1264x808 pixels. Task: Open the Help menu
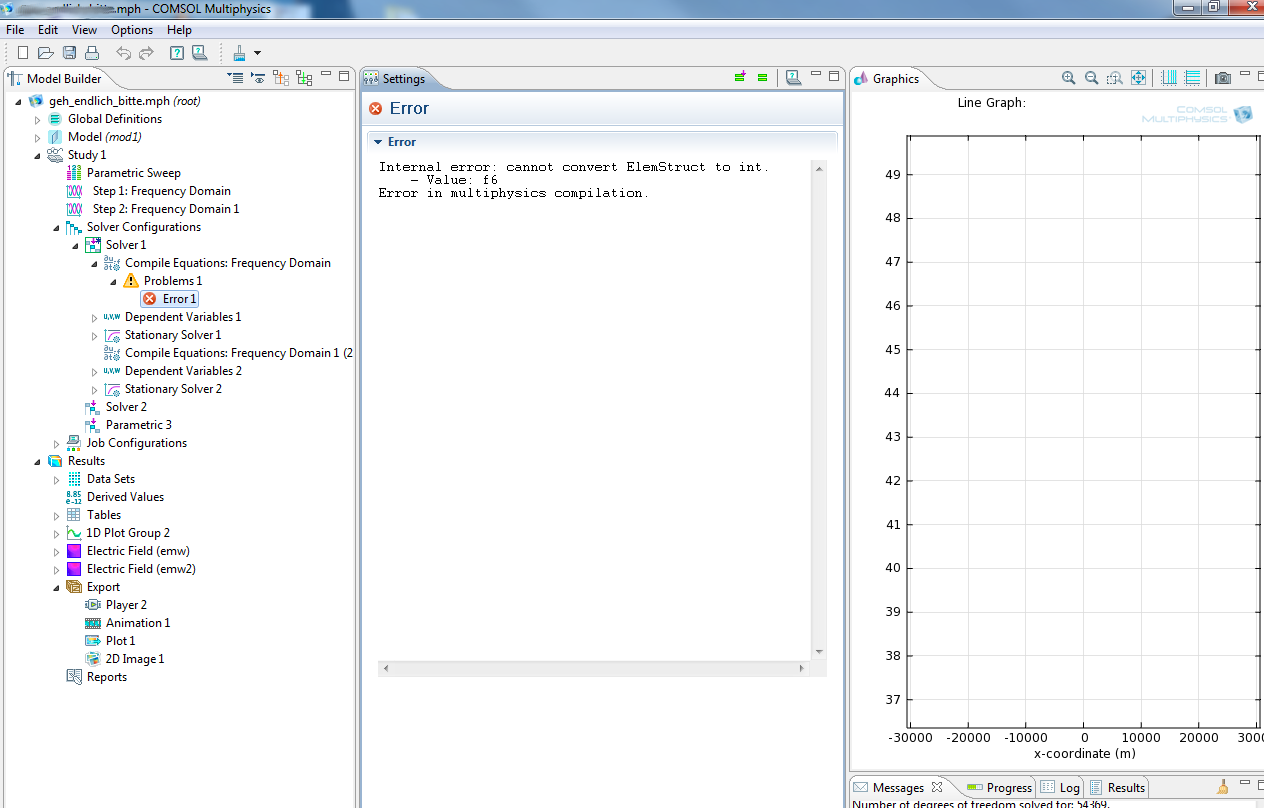pyautogui.click(x=179, y=30)
